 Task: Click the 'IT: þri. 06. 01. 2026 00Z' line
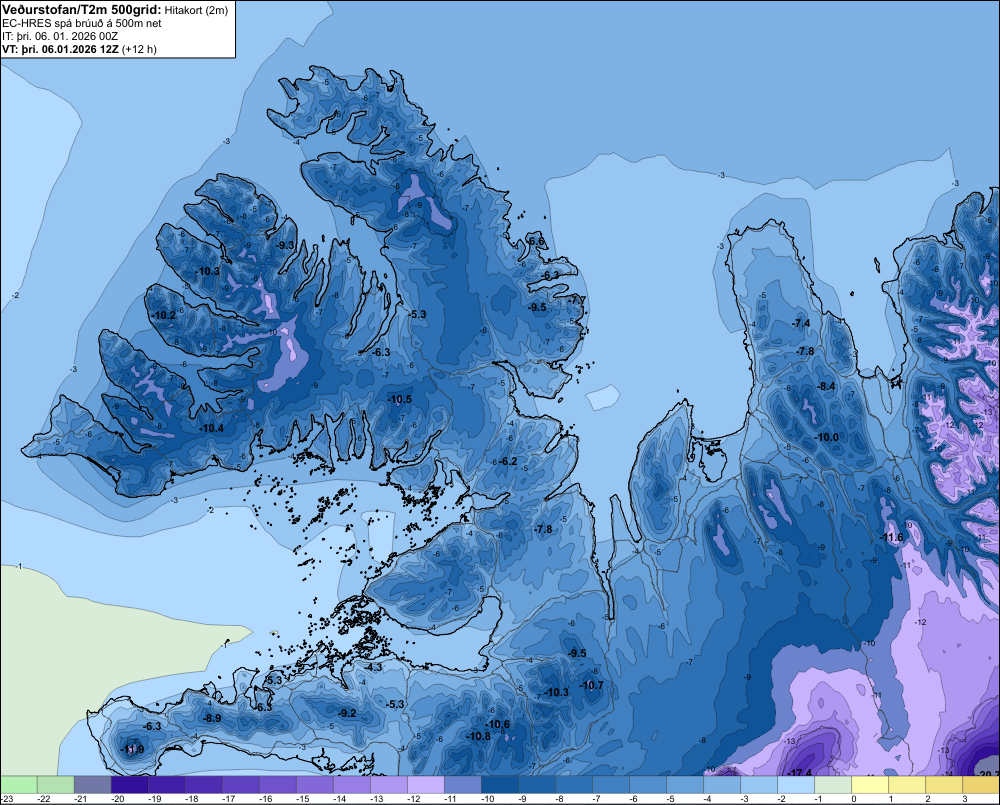coord(60,36)
